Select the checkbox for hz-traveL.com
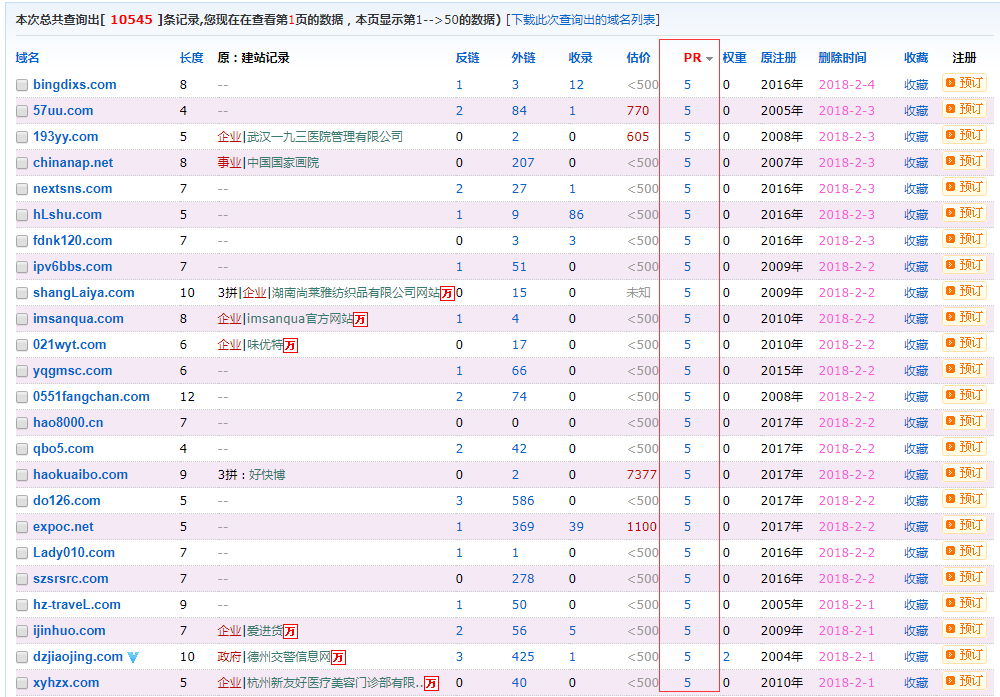This screenshot has width=1000, height=697. (x=22, y=605)
